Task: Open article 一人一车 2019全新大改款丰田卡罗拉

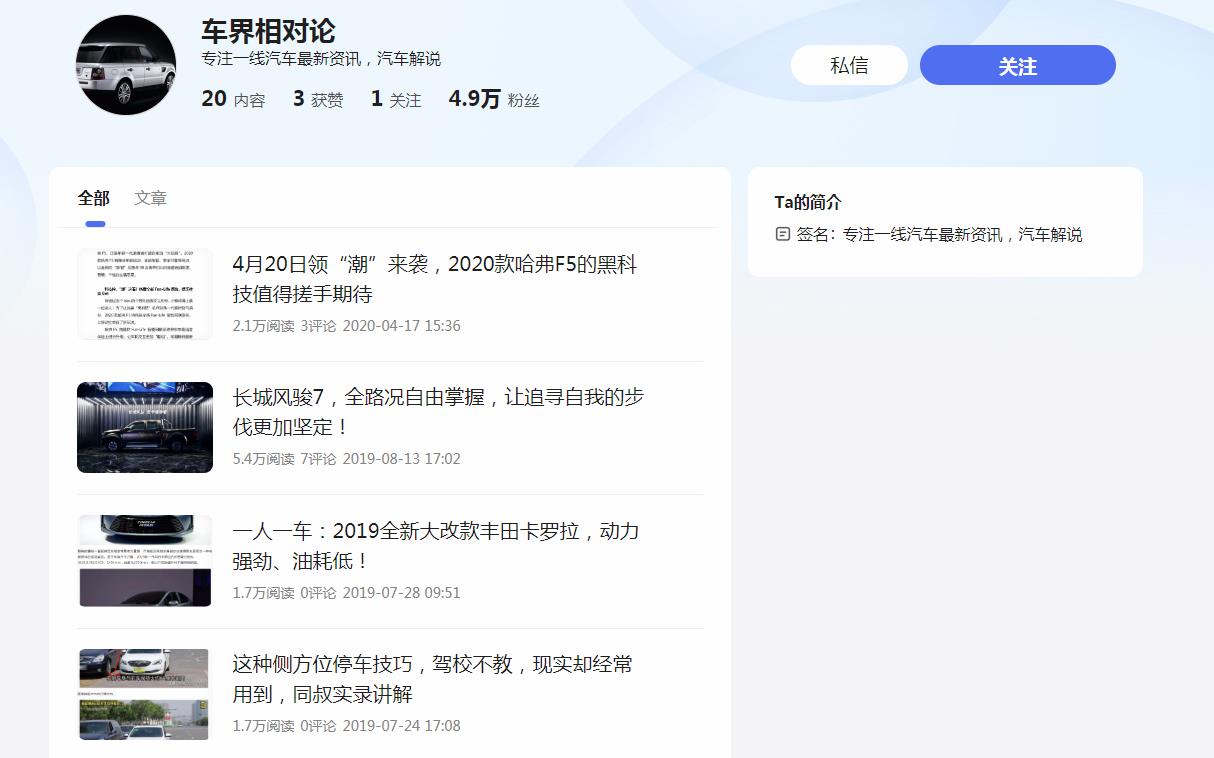Action: tap(436, 546)
